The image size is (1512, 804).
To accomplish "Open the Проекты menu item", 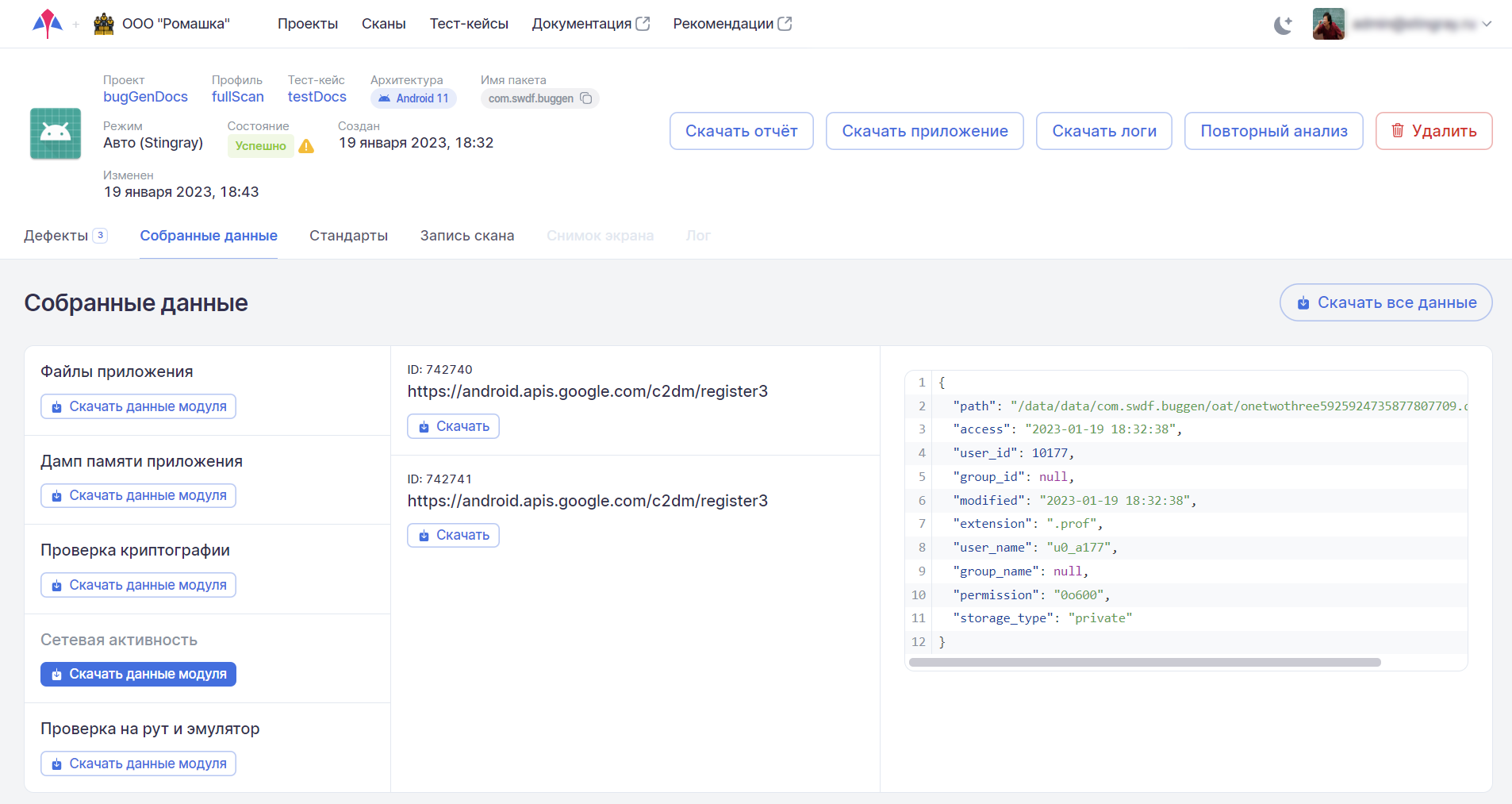I will click(307, 24).
